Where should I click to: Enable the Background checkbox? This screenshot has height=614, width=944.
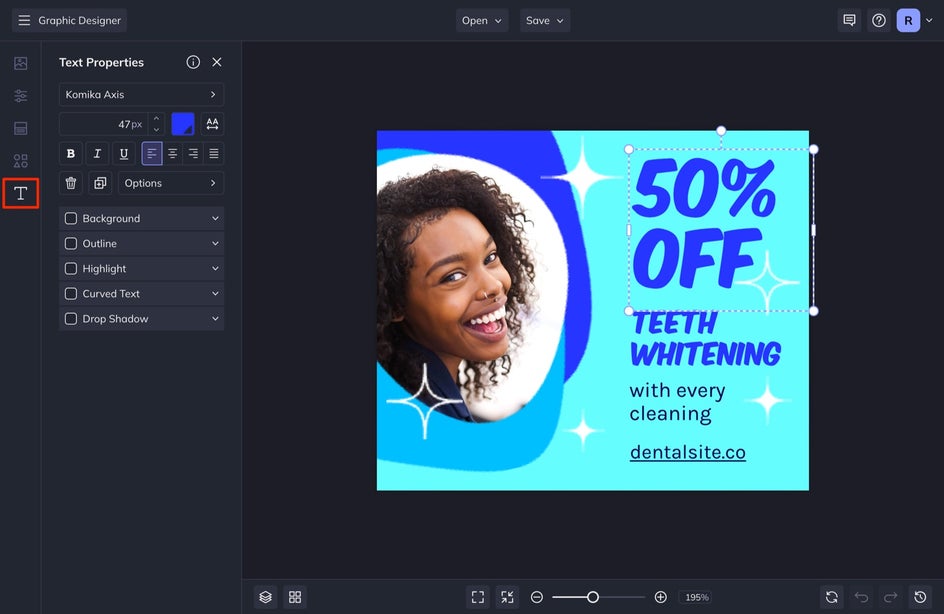click(71, 219)
